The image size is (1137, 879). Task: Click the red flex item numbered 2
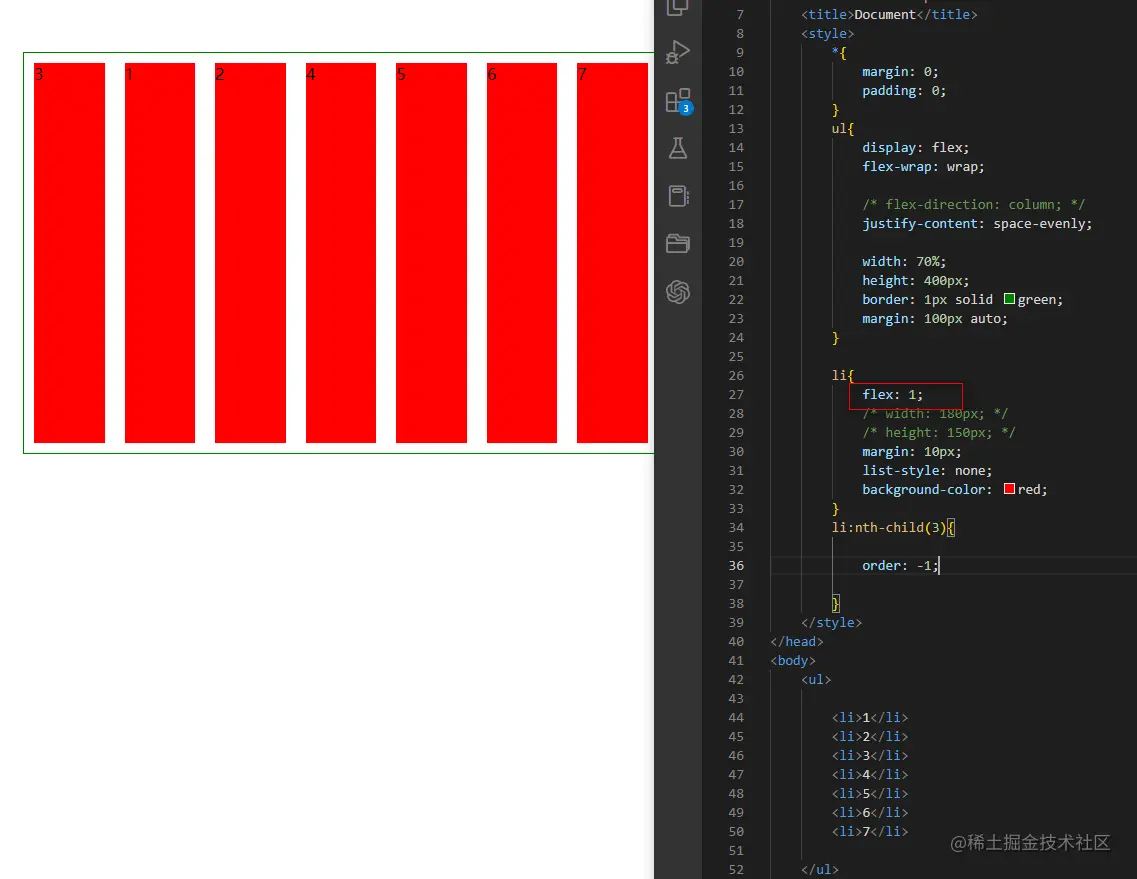coord(250,252)
